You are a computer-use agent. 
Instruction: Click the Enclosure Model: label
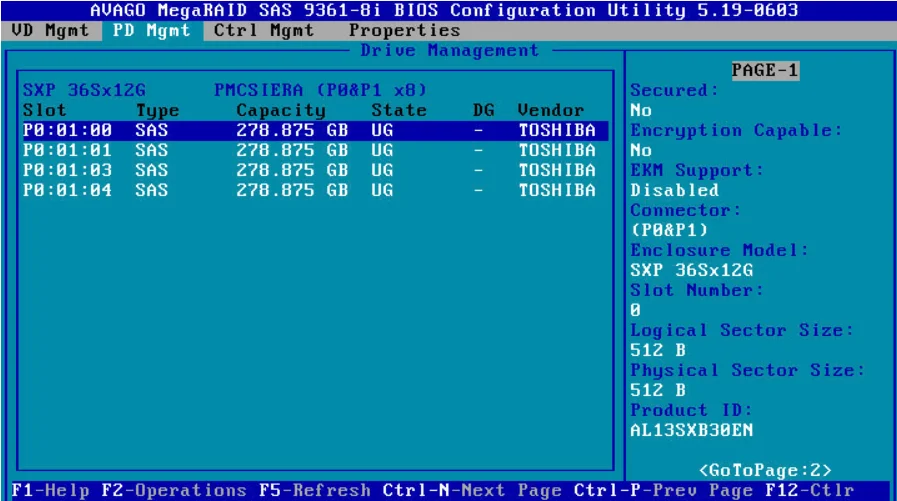(x=720, y=250)
